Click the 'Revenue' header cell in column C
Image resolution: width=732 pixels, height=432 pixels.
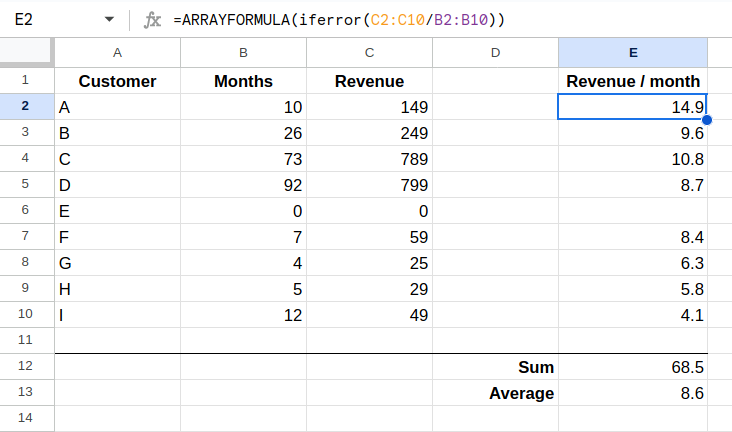tap(370, 81)
